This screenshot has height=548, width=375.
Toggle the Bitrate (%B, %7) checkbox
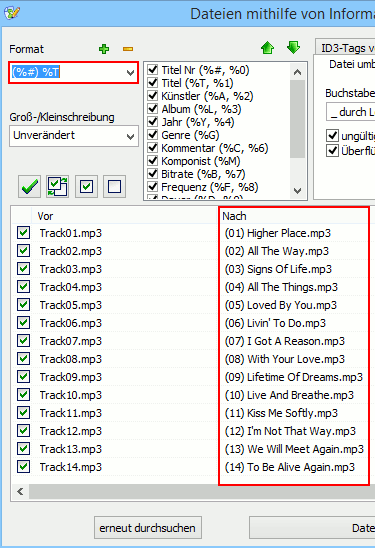pos(152,174)
